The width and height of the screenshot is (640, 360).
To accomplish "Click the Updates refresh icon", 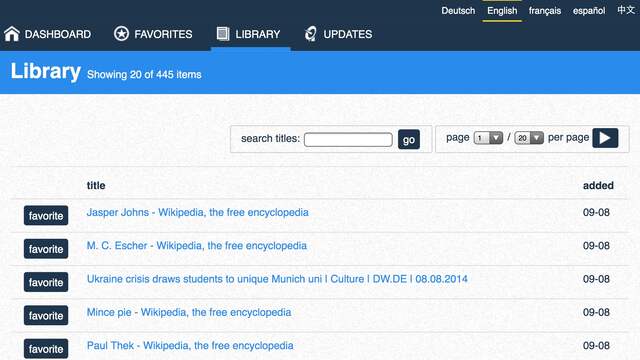I will 311,34.
